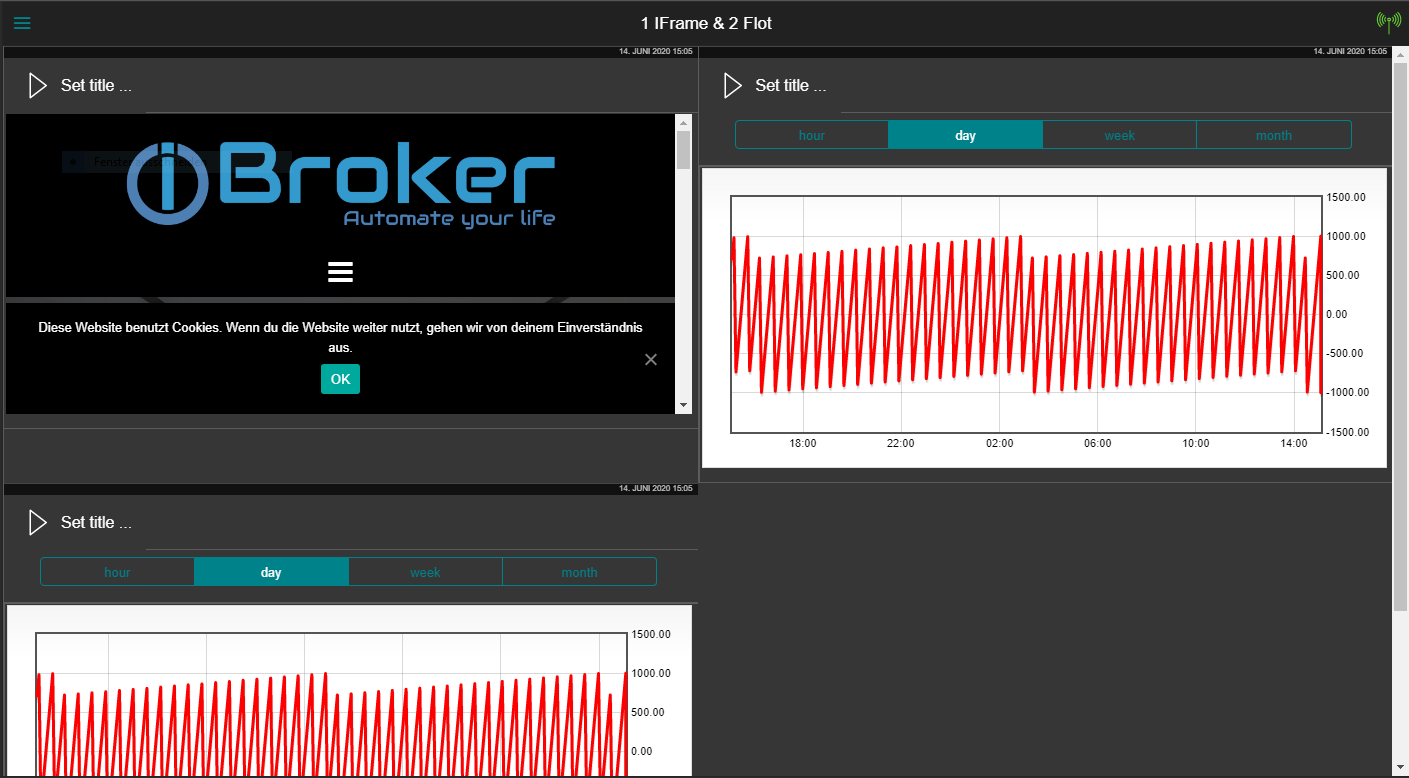Click the 02:00 x-axis label in right chart
The width and height of the screenshot is (1409, 778).
coord(999,444)
